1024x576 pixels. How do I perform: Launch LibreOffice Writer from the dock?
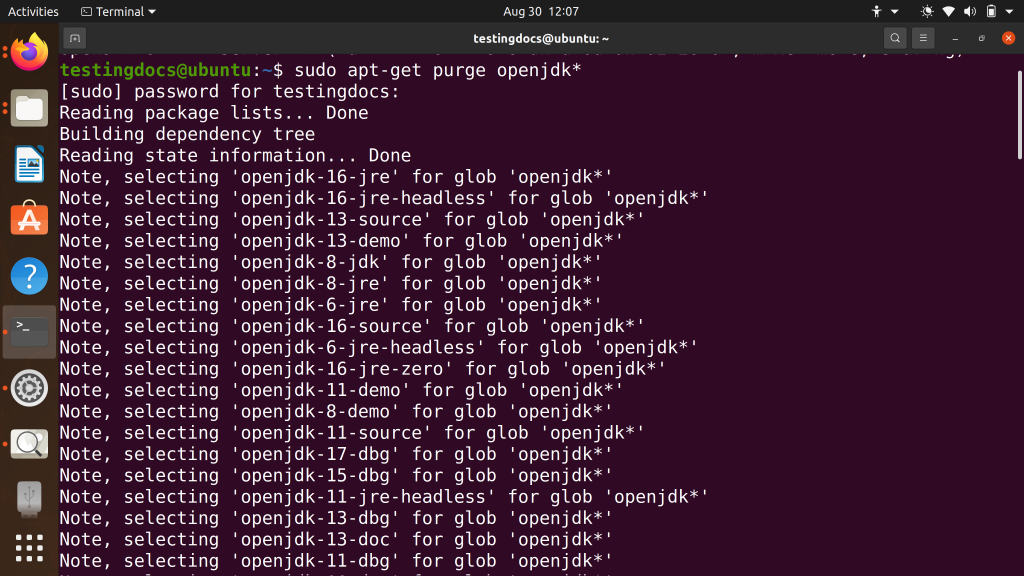(x=29, y=163)
